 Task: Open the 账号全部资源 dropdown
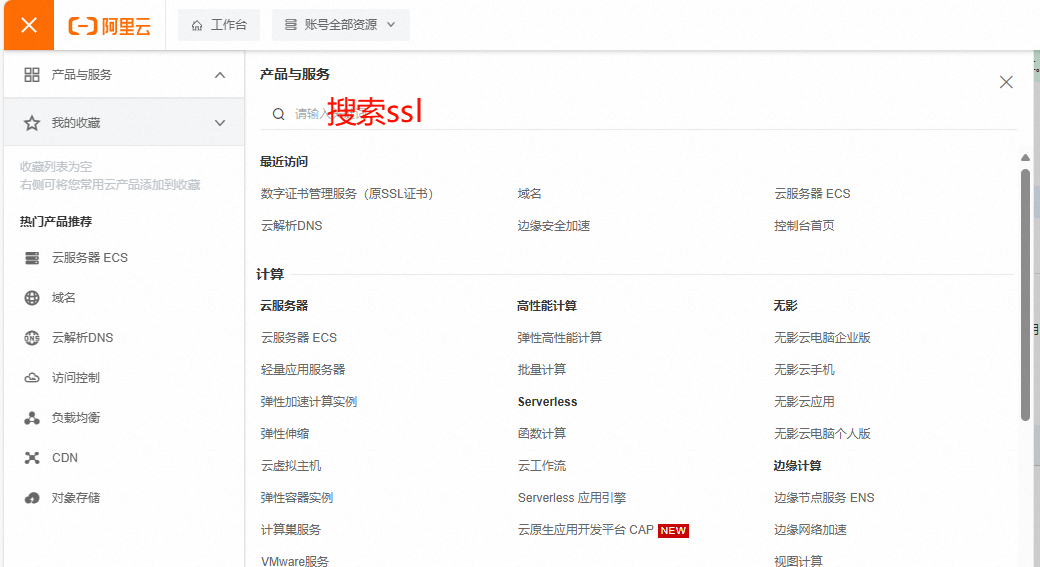tap(340, 25)
